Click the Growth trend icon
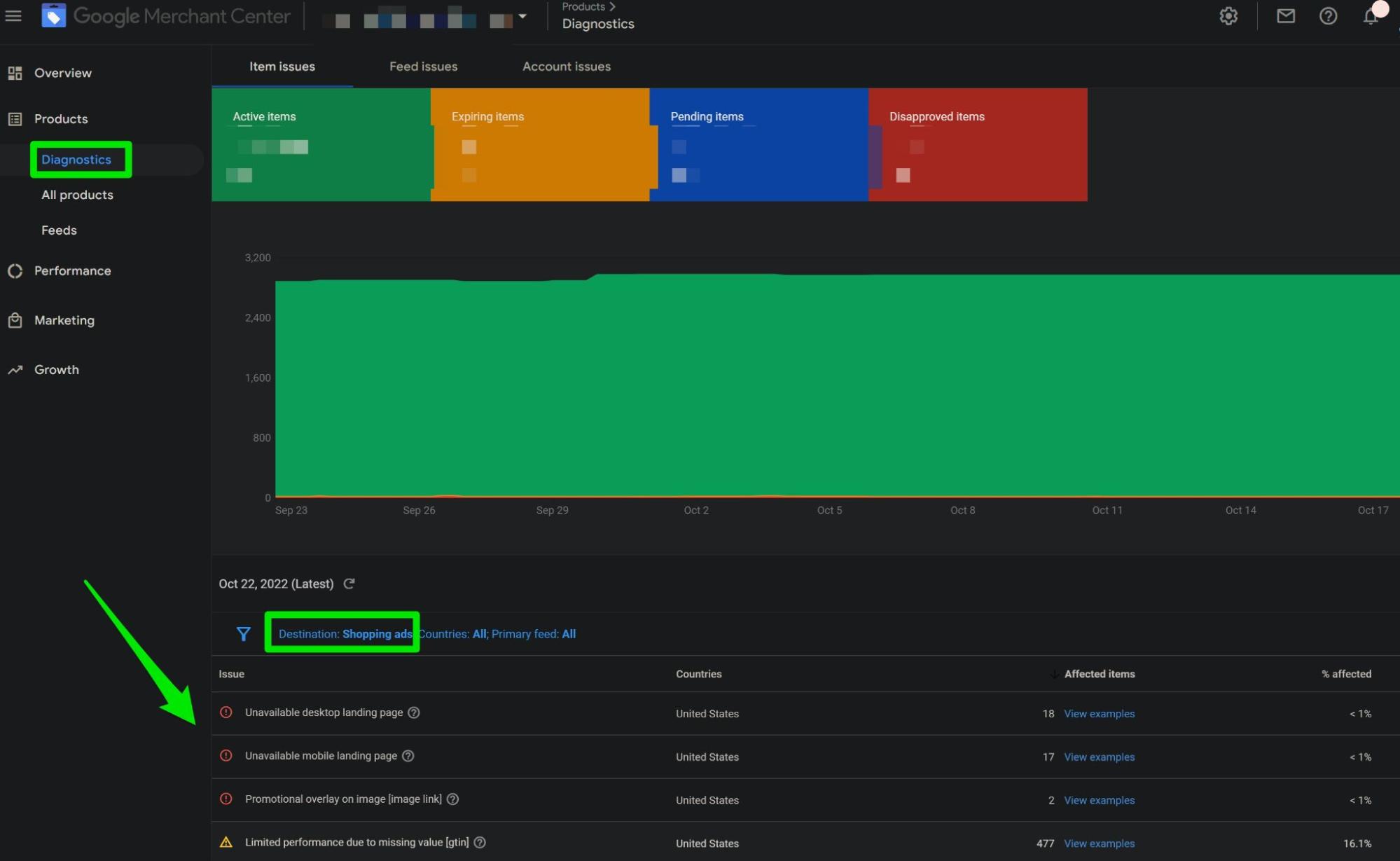The width and height of the screenshot is (1400, 861). click(15, 370)
